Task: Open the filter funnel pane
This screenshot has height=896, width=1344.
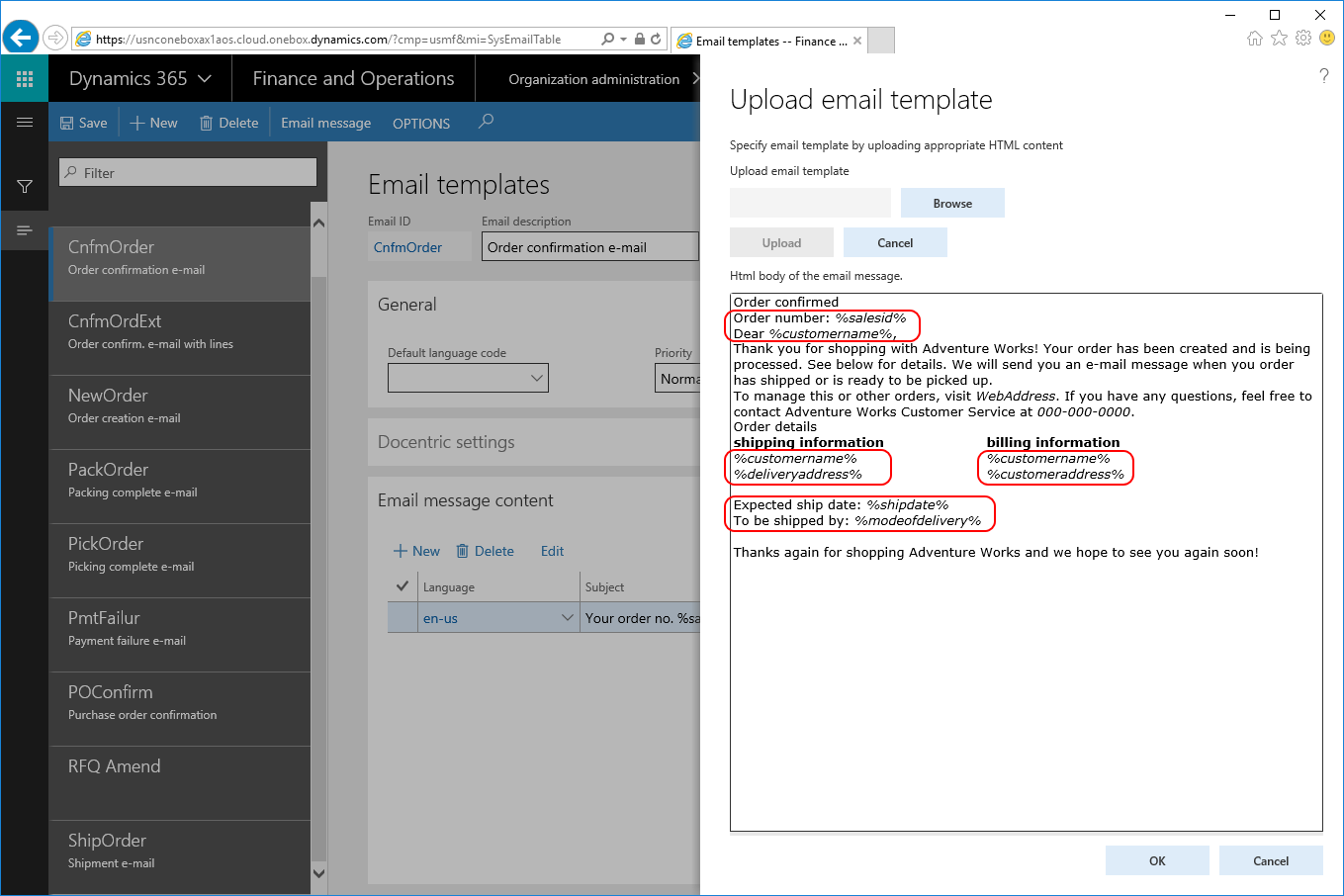Action: (25, 187)
